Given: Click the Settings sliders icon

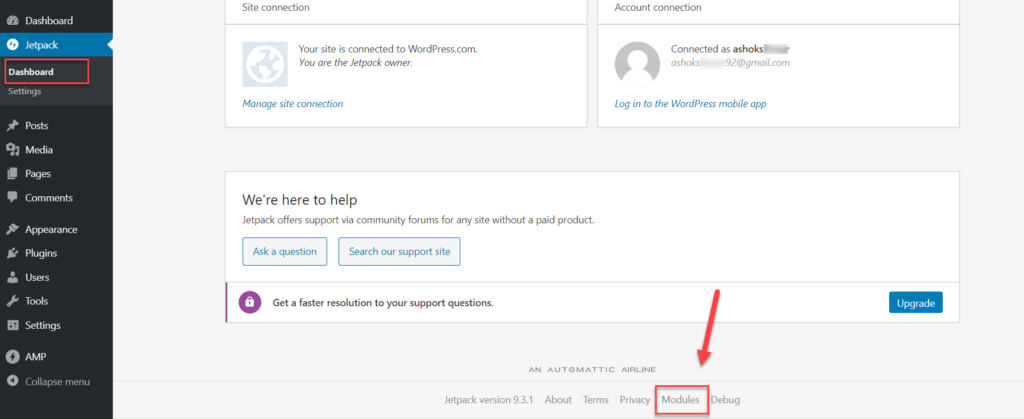Looking at the screenshot, I should [12, 325].
